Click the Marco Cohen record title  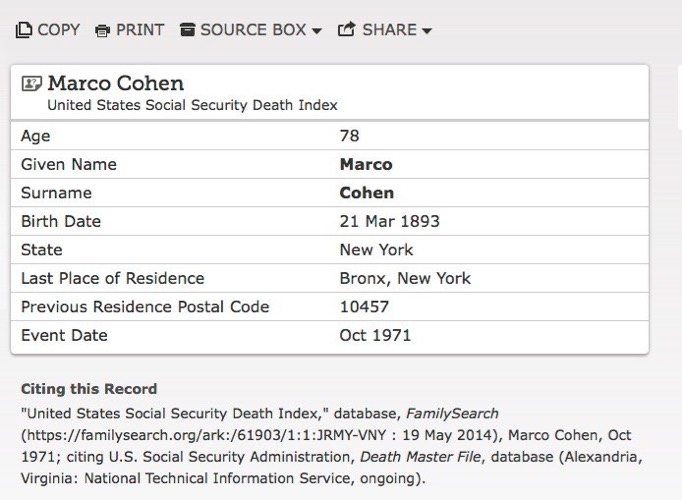[116, 83]
